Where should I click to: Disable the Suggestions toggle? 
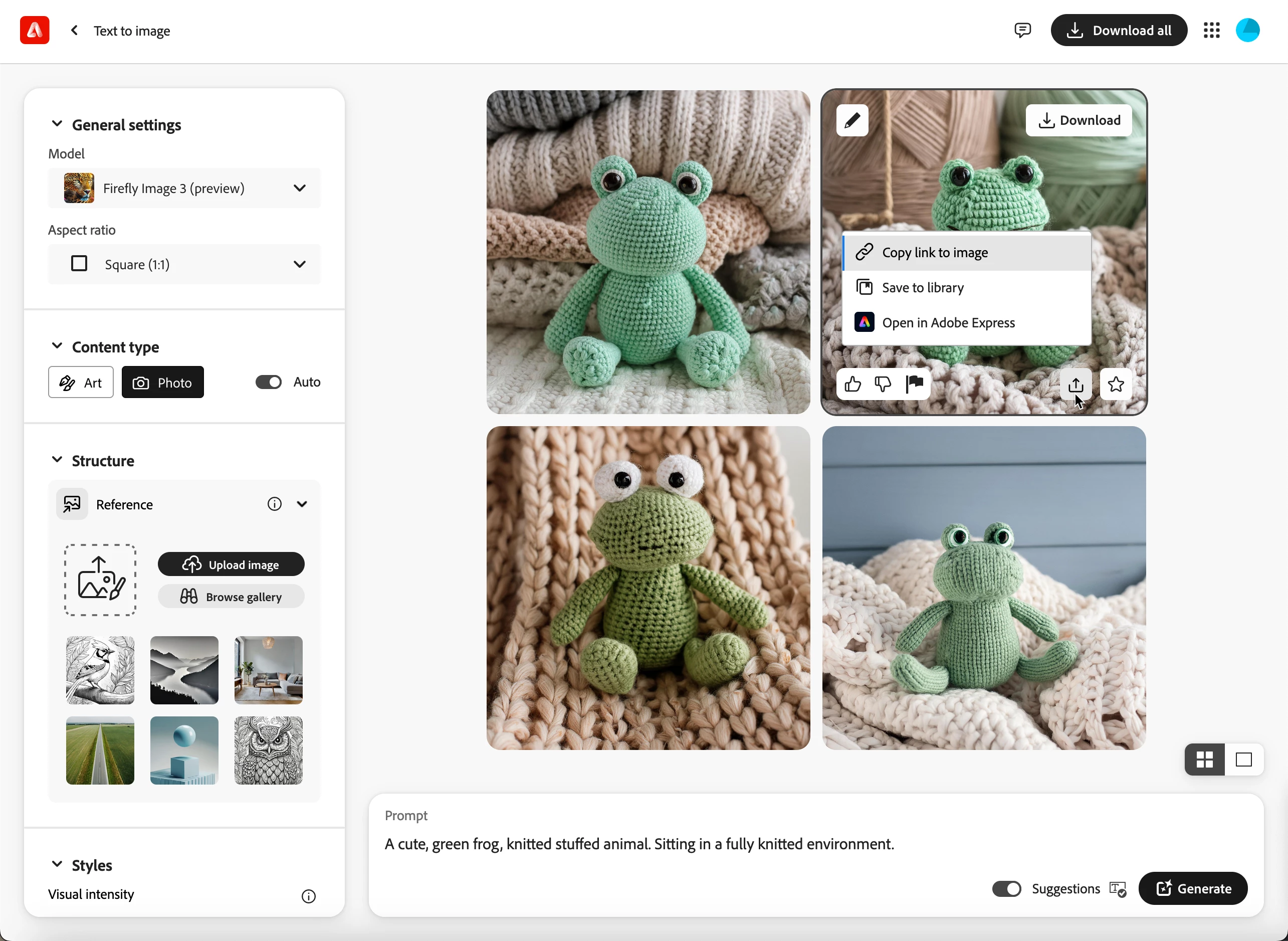1006,888
